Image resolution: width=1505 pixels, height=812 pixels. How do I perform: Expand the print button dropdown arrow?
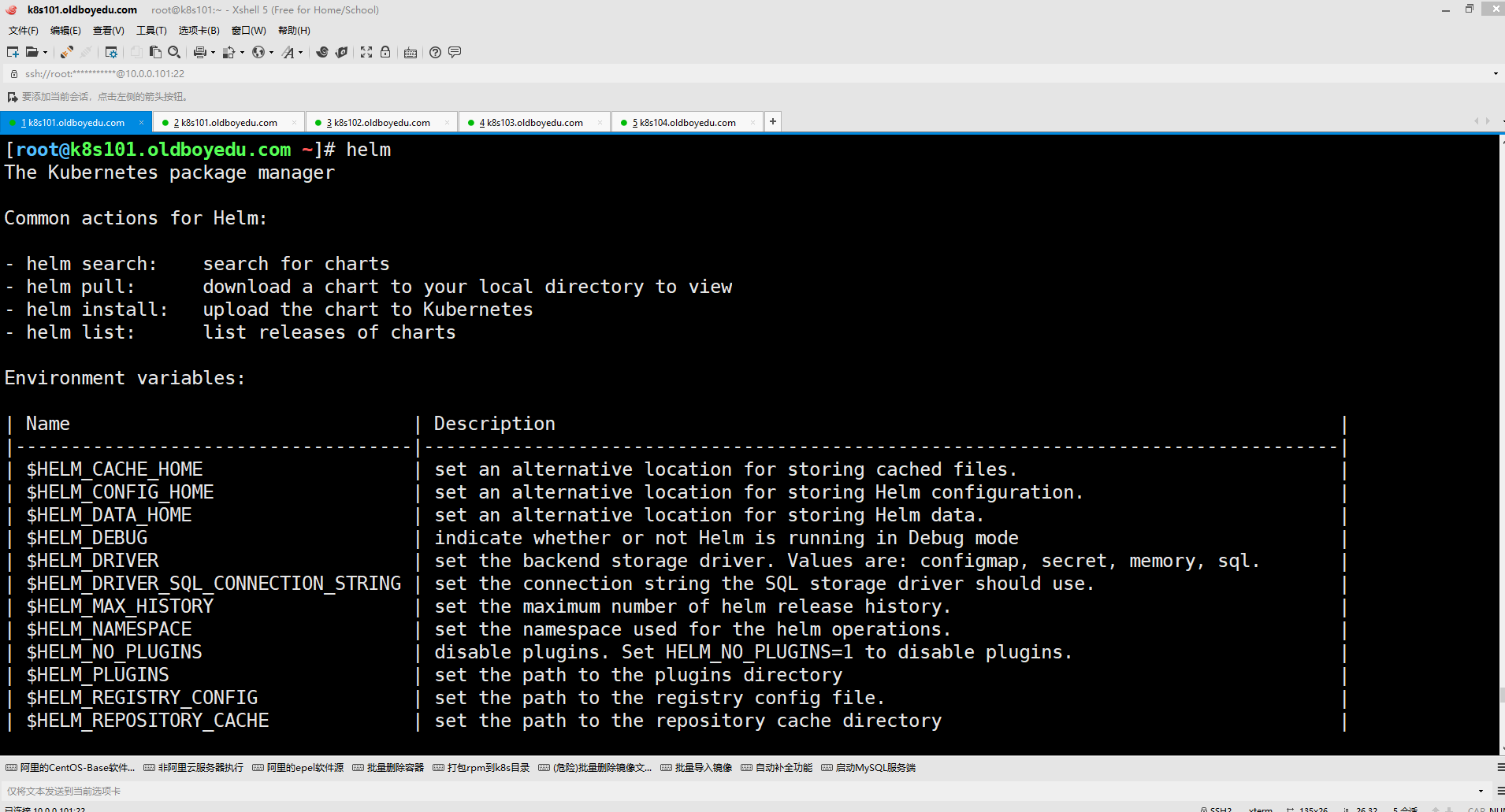213,53
